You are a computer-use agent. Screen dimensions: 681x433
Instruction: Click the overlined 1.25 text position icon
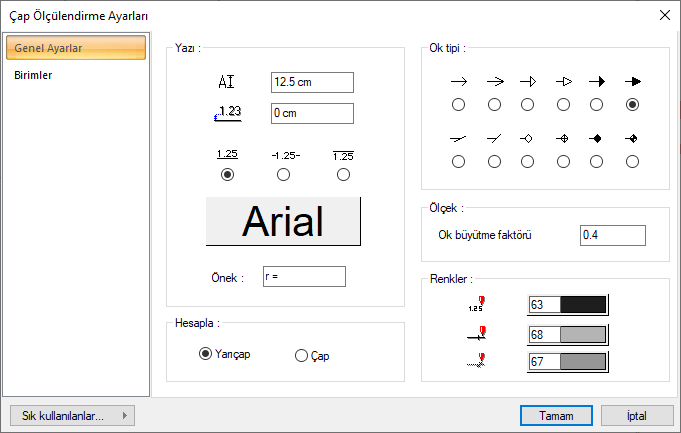tap(343, 155)
